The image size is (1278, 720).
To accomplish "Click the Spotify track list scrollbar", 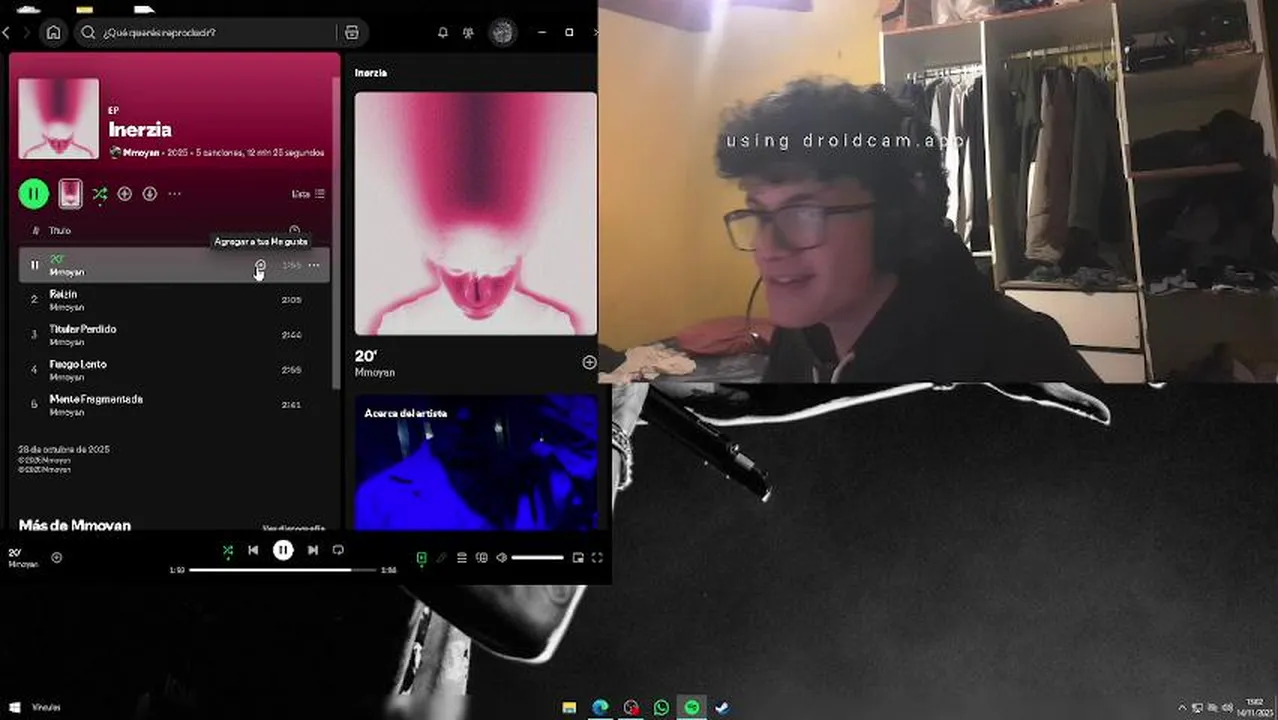I will pos(336,233).
